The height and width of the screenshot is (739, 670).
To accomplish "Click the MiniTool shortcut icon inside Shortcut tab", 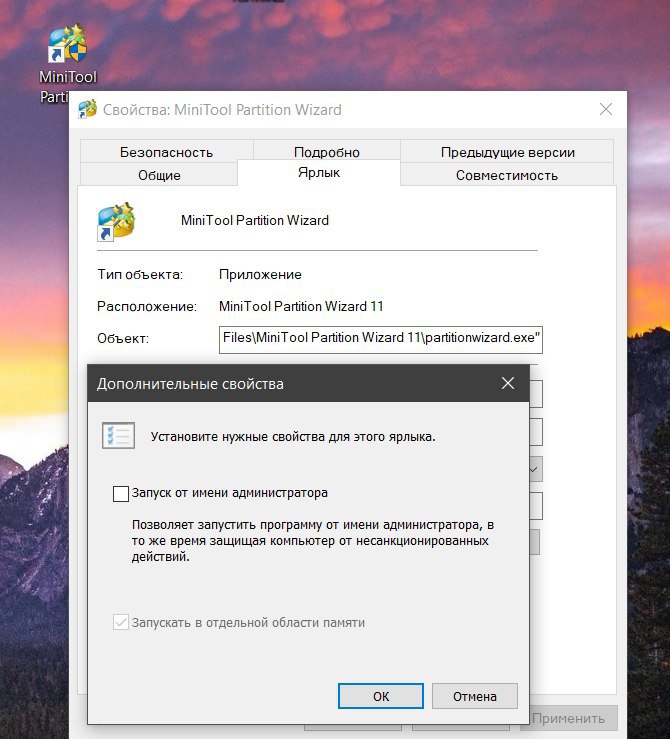I will point(116,221).
